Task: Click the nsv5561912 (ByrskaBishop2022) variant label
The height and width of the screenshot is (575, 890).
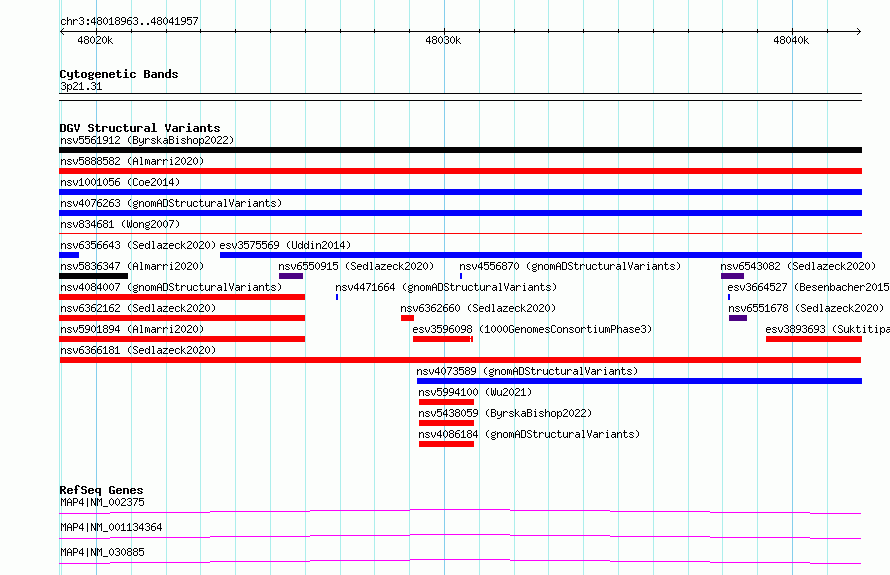Action: 147,140
